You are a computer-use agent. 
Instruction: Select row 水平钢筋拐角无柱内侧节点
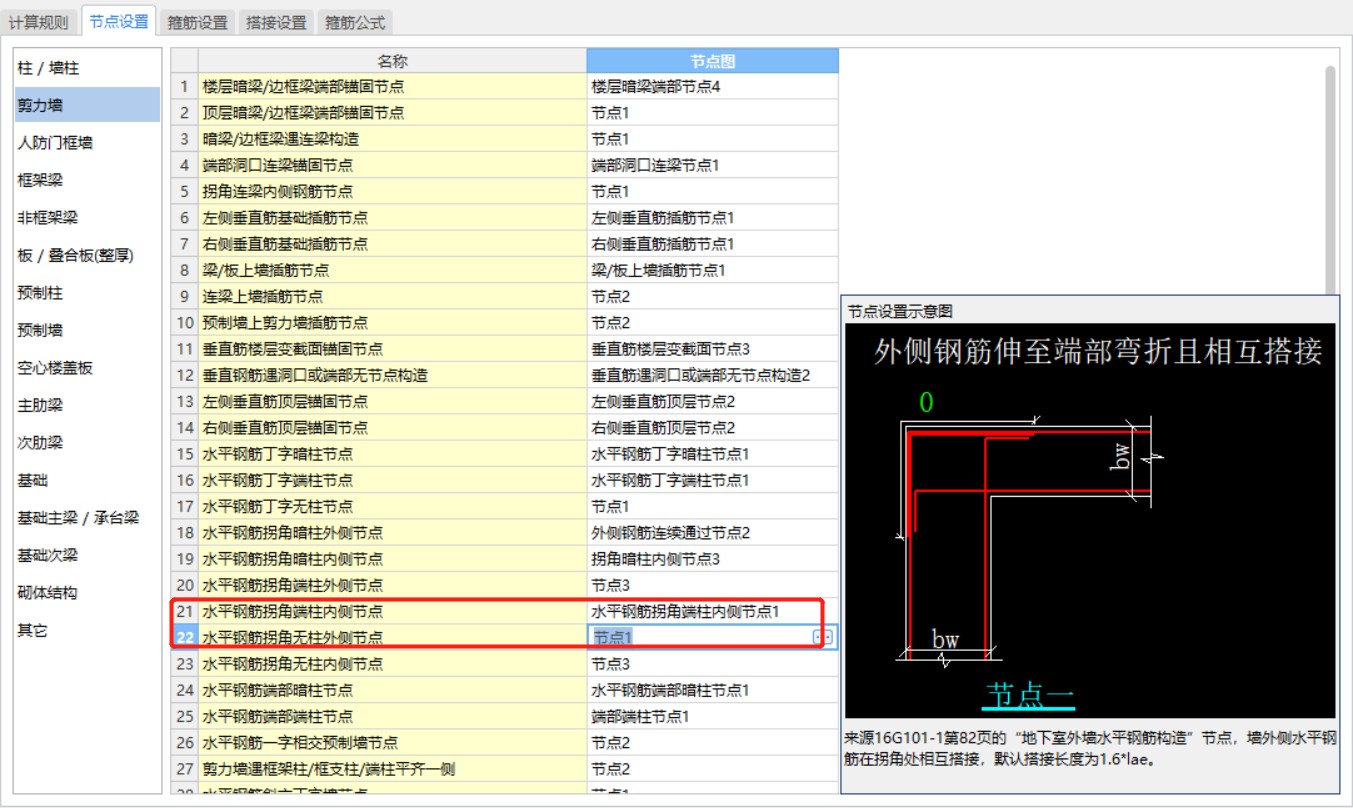pyautogui.click(x=392, y=664)
